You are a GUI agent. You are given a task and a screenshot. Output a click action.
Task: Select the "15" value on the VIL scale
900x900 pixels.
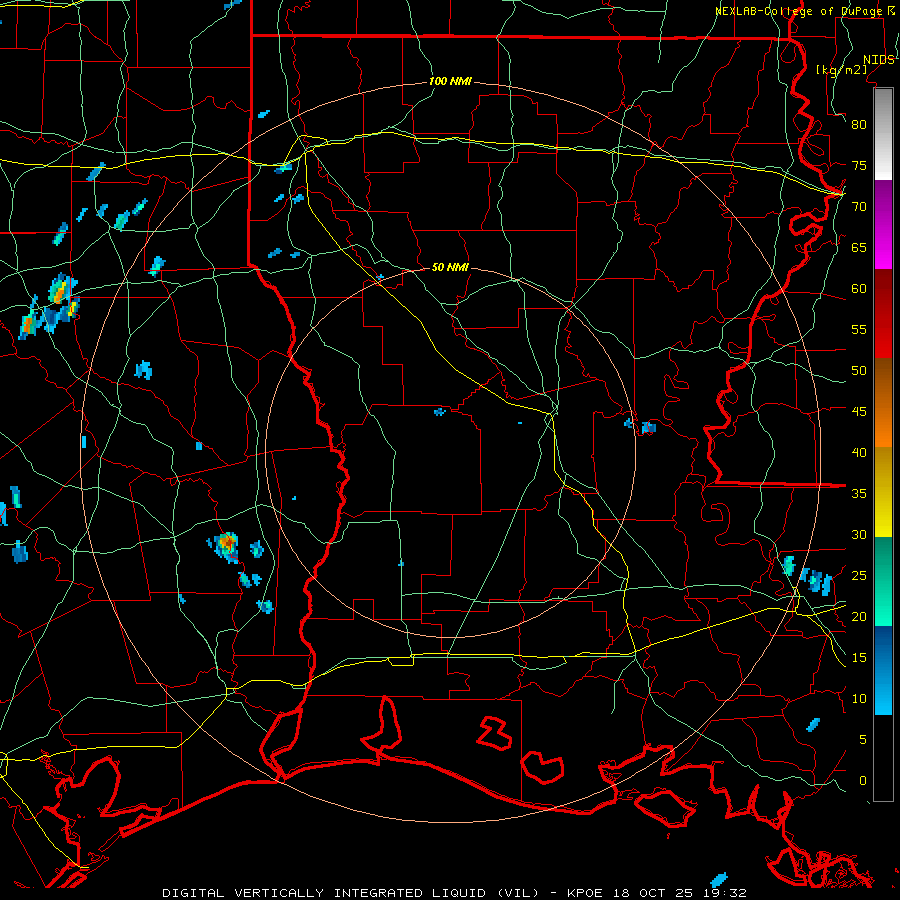click(x=859, y=658)
